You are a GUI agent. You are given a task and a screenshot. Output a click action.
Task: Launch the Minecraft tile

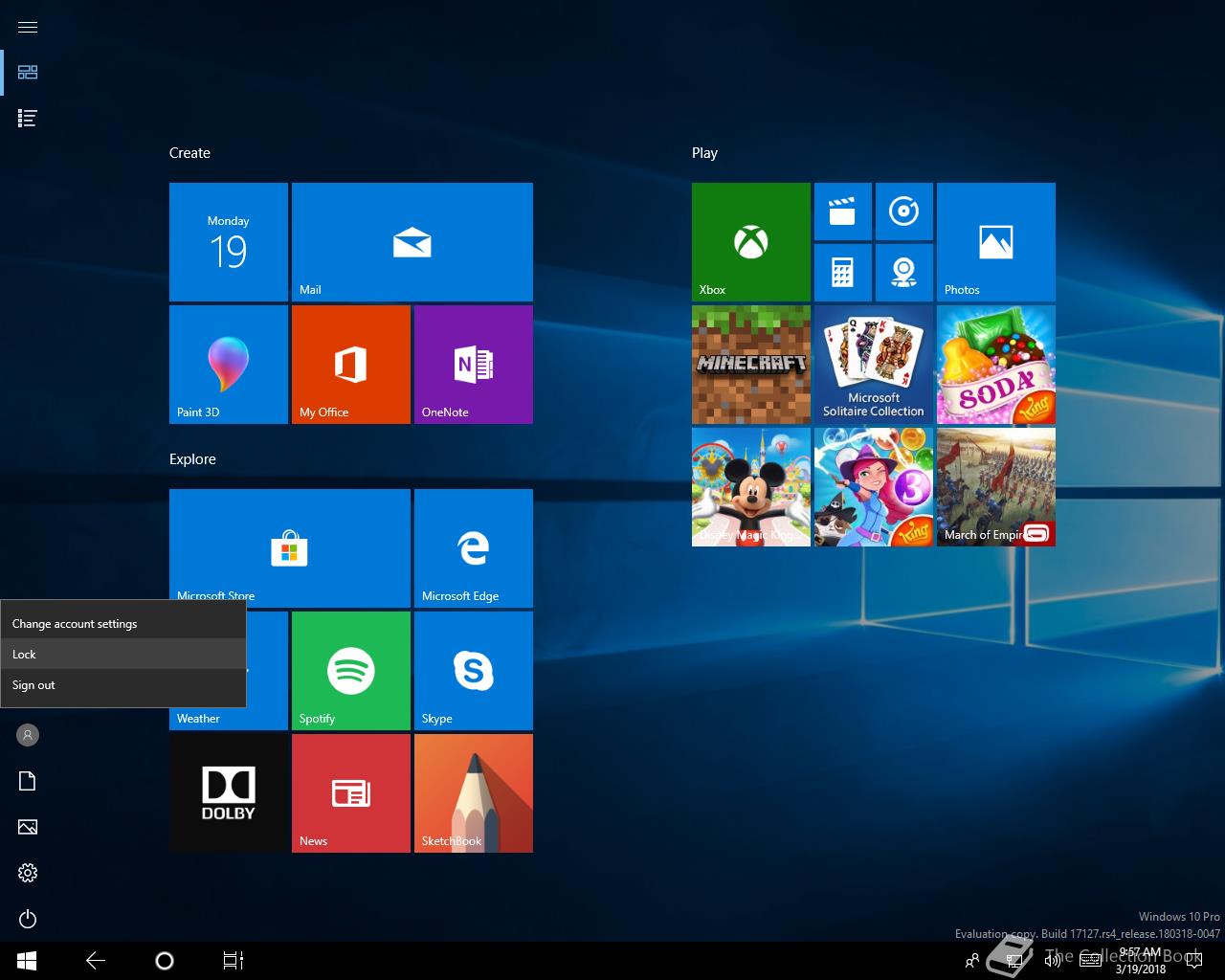pos(751,365)
